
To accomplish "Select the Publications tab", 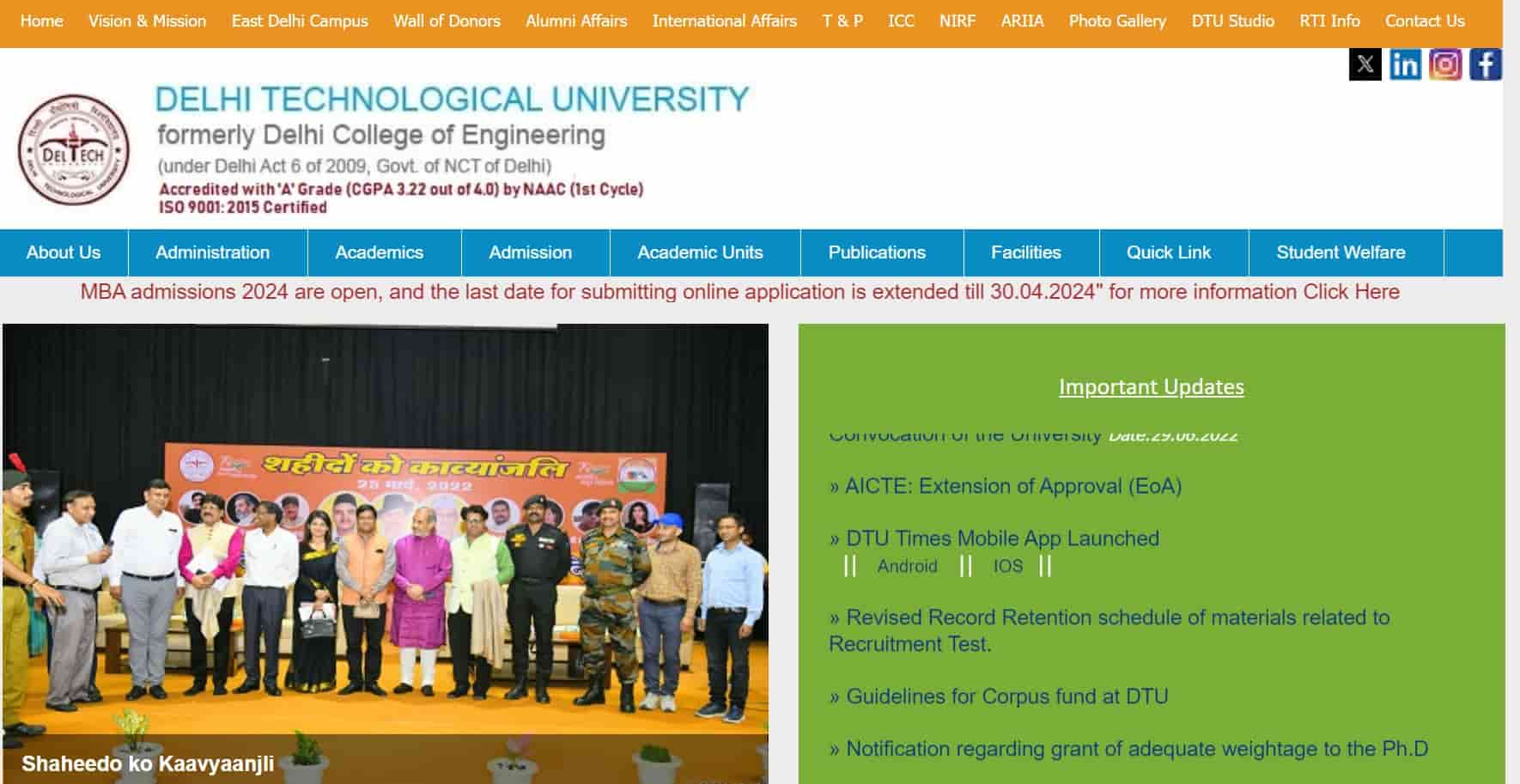I will coord(877,252).
